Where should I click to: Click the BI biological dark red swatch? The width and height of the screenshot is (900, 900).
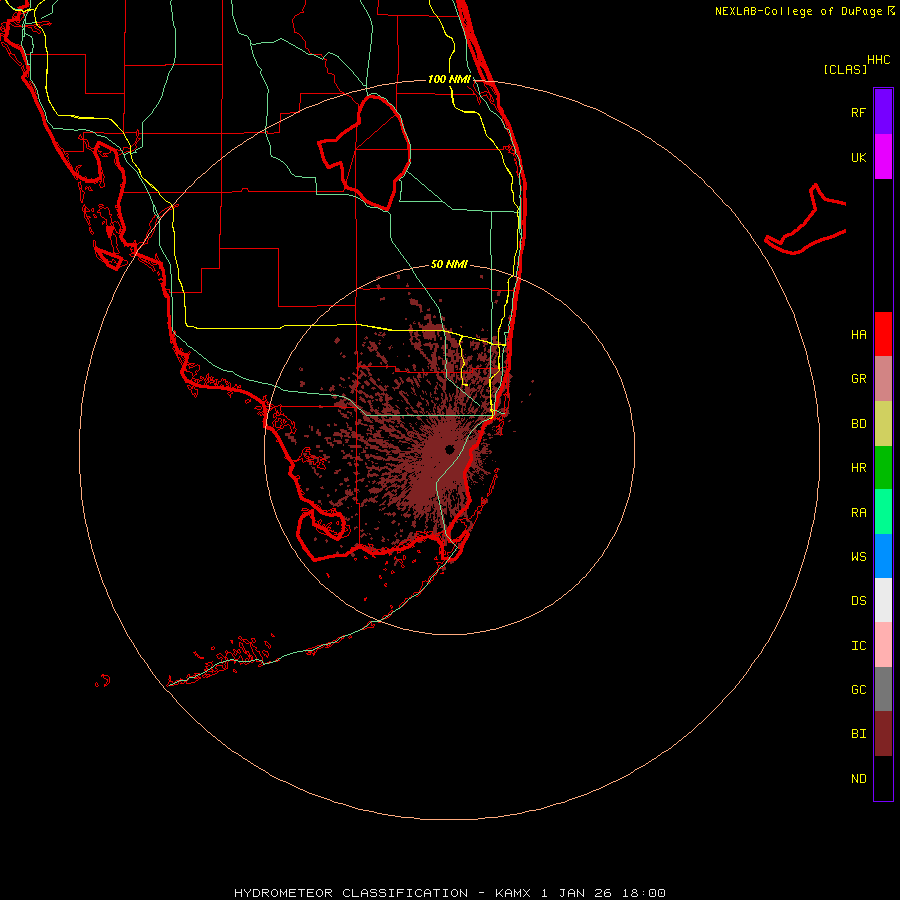pos(883,734)
